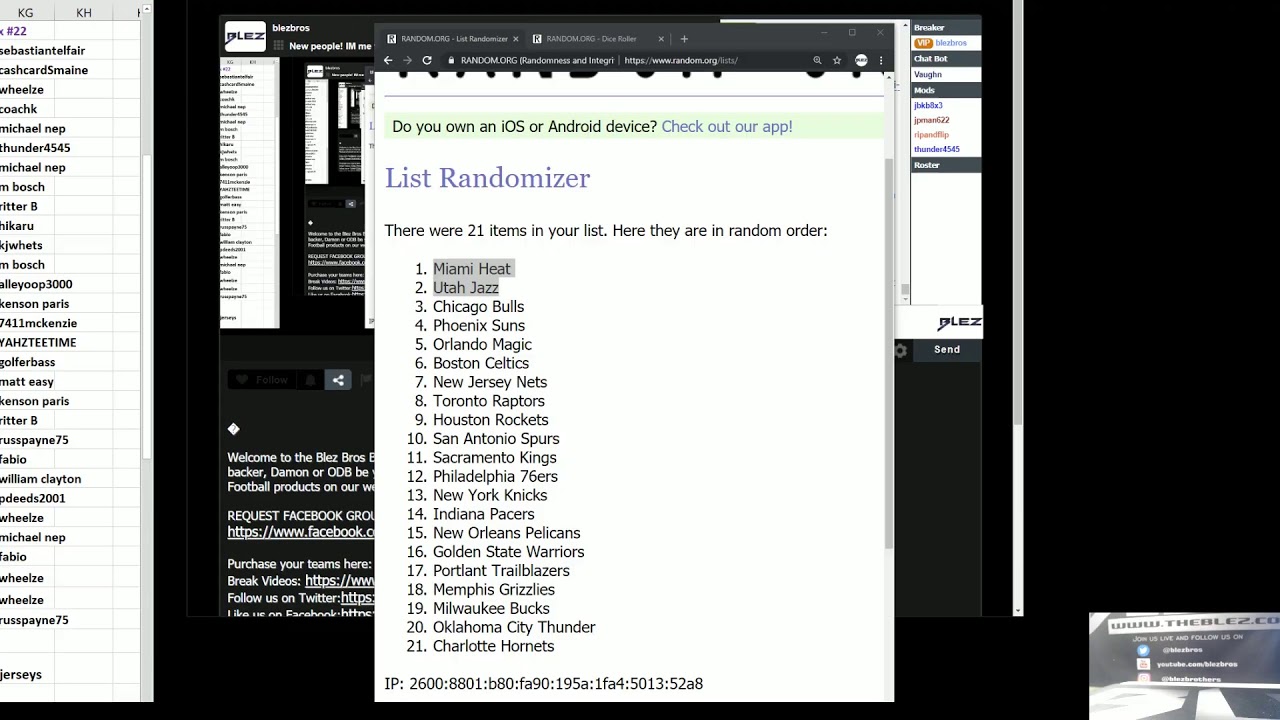1280x720 pixels.
Task: Select moderator thunder4545 in chat
Action: (936, 149)
